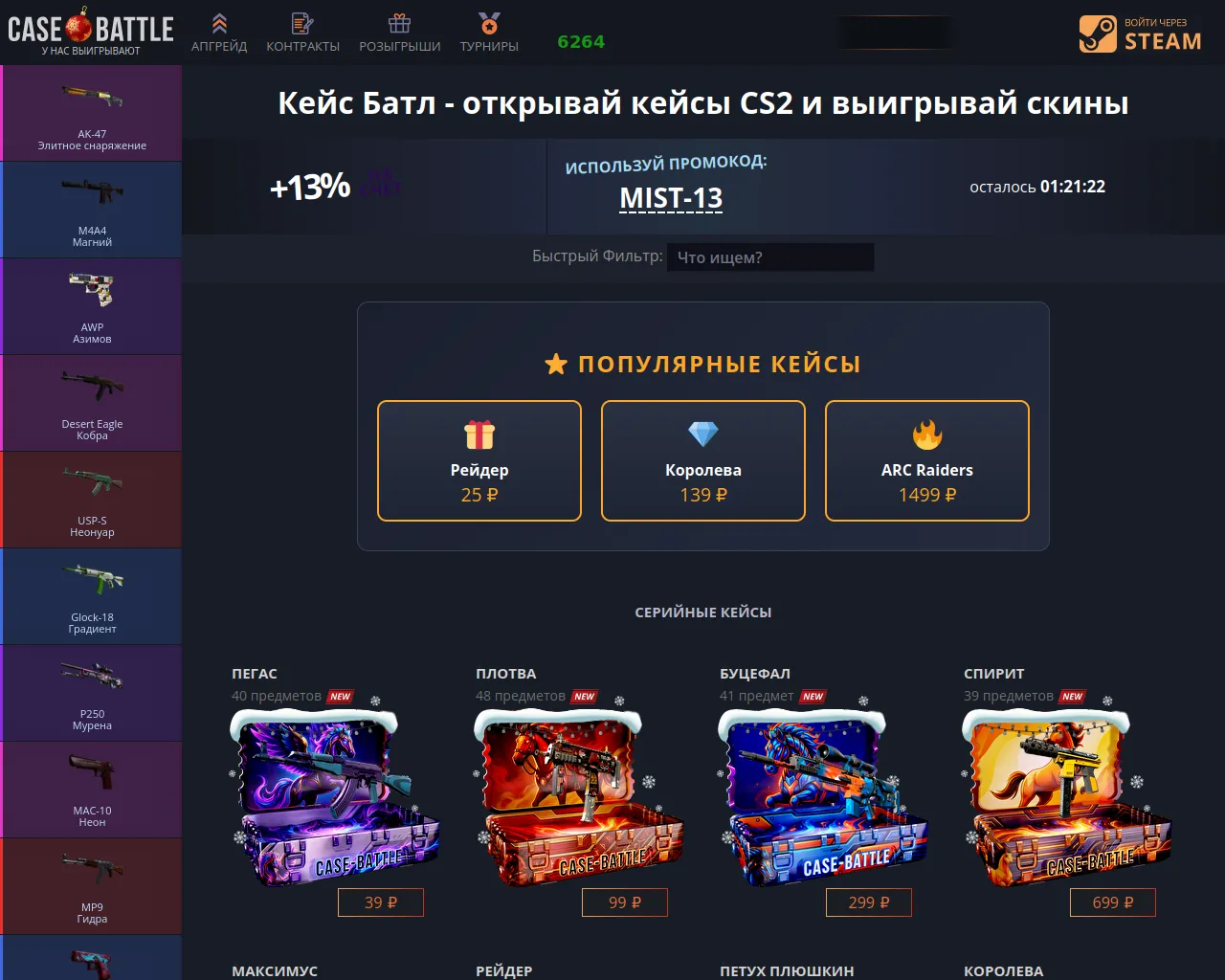The width and height of the screenshot is (1225, 980).
Task: Select AWP Азимов drop in sidebar
Action: [x=92, y=306]
